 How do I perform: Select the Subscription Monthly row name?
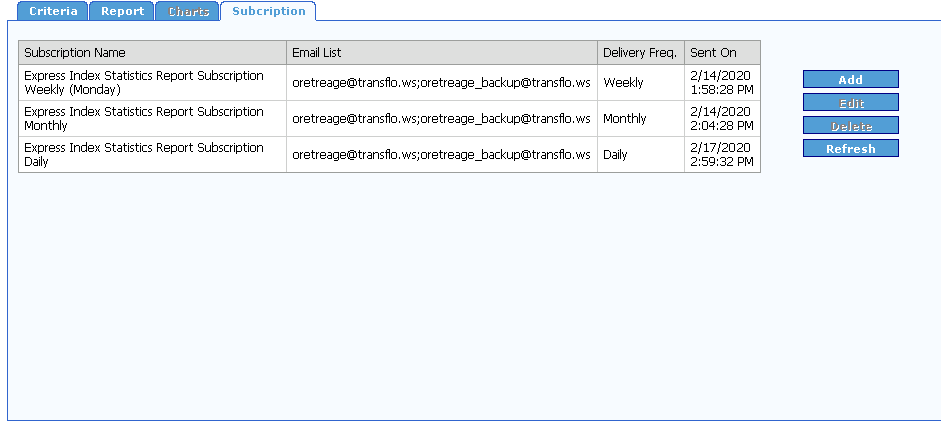coord(144,119)
